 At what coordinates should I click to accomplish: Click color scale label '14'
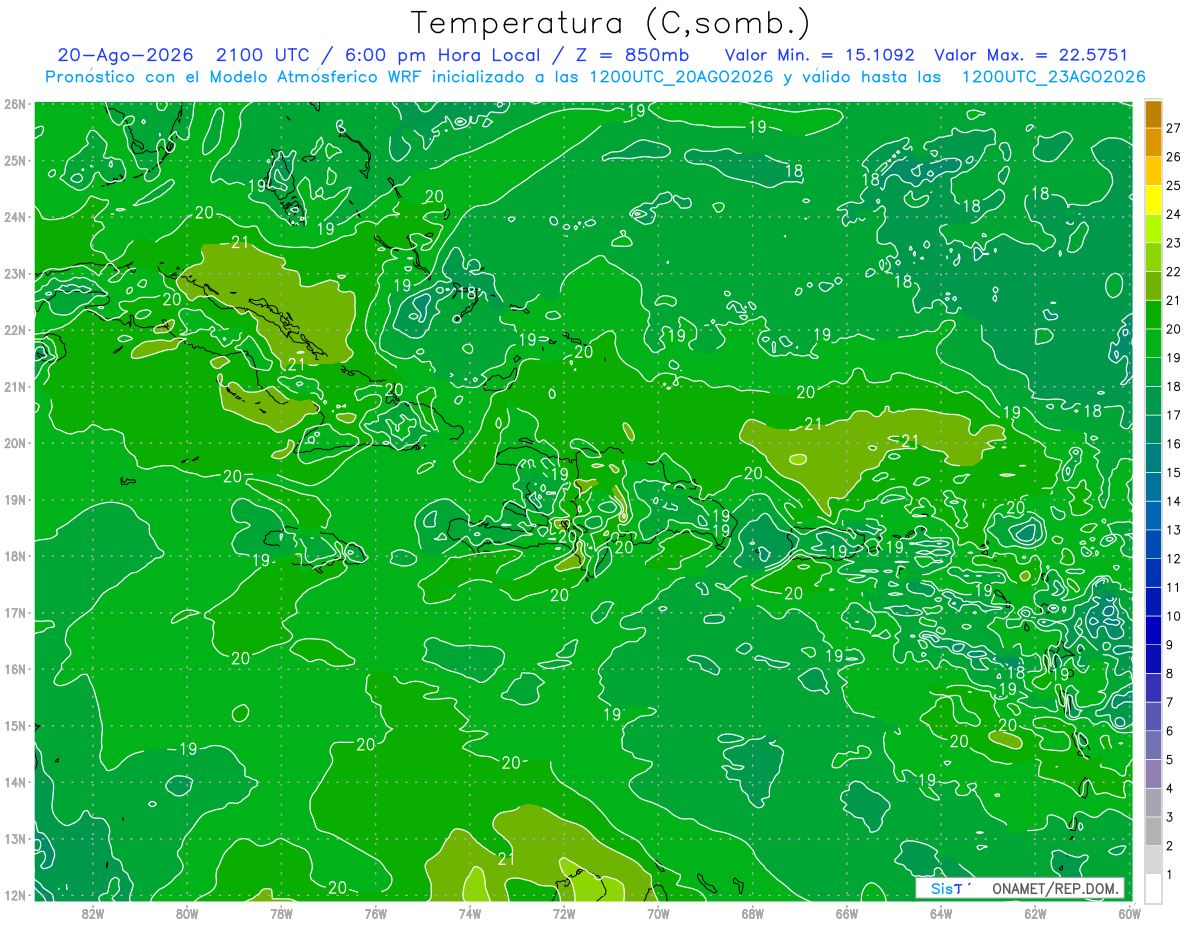1174,501
